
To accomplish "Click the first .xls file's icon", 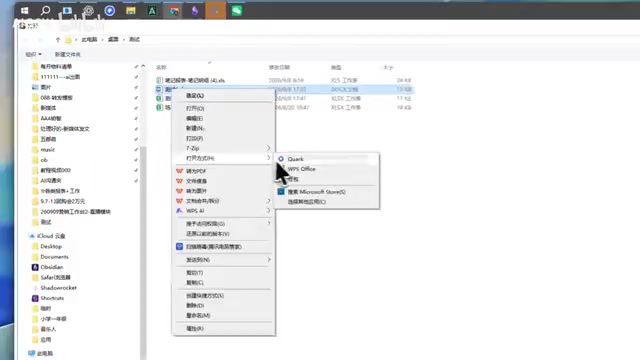I will (x=160, y=80).
